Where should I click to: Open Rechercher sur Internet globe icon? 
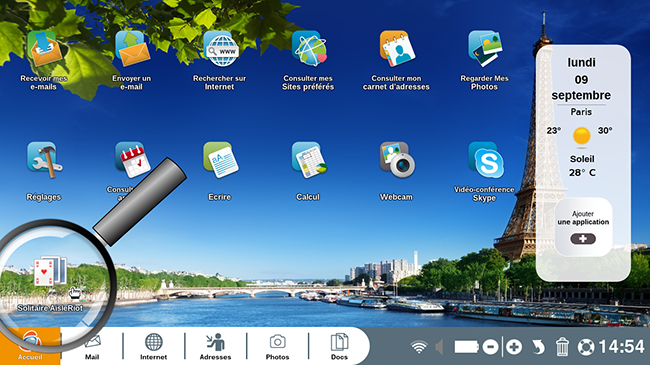pyautogui.click(x=221, y=49)
